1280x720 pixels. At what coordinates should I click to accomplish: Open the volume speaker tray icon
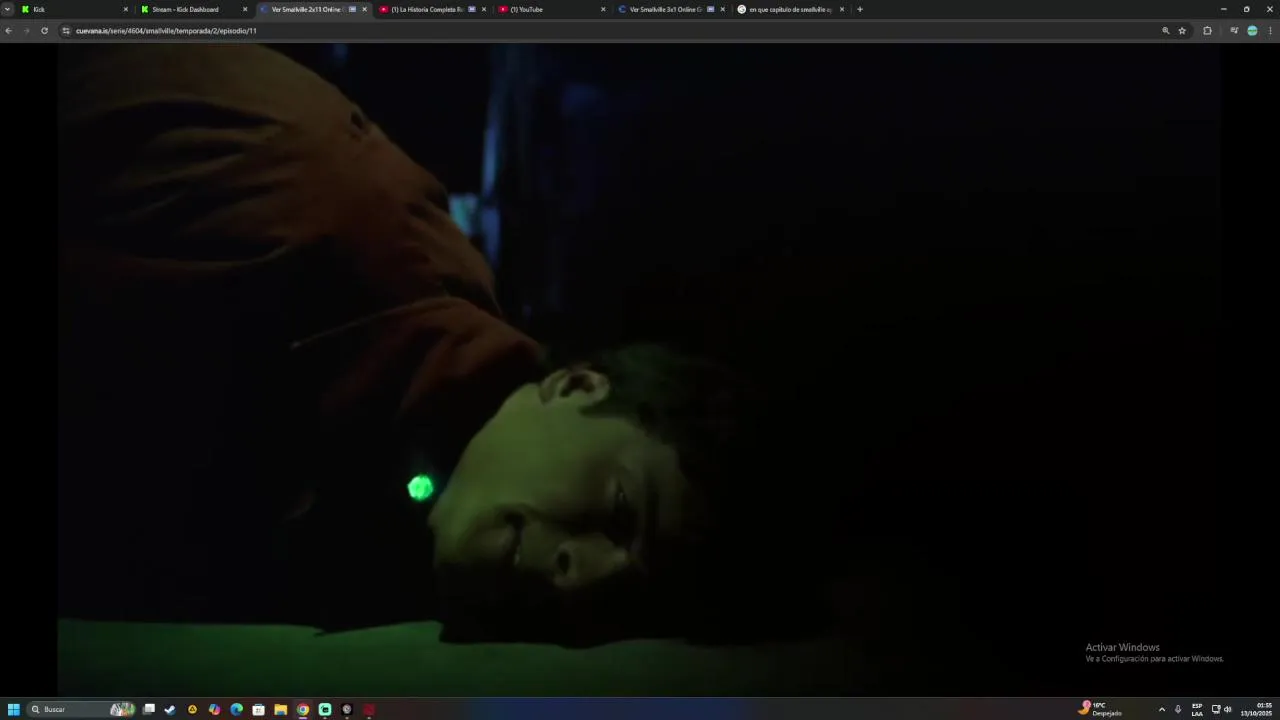click(1228, 709)
